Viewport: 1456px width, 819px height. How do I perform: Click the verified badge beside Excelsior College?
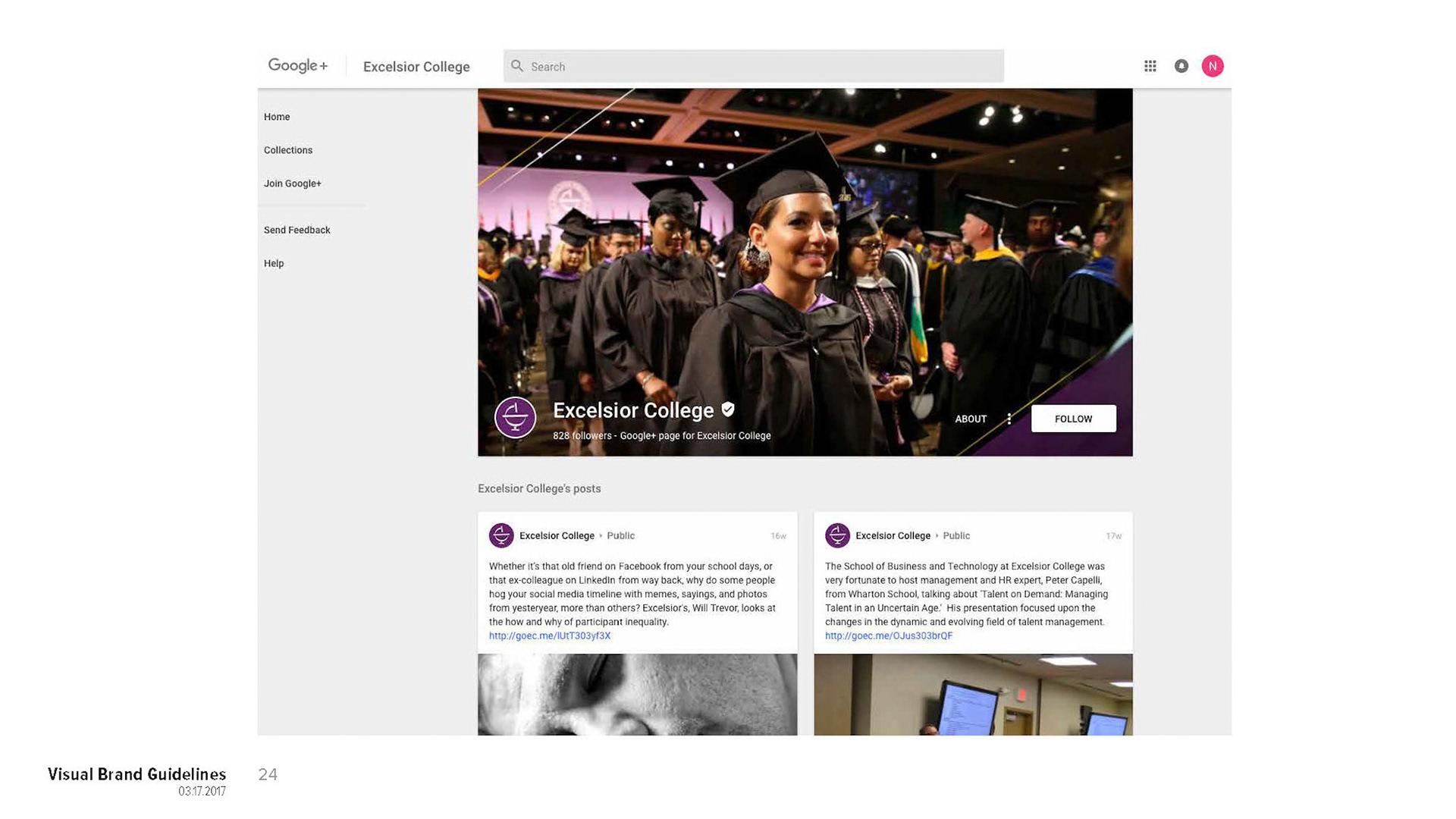(x=728, y=409)
